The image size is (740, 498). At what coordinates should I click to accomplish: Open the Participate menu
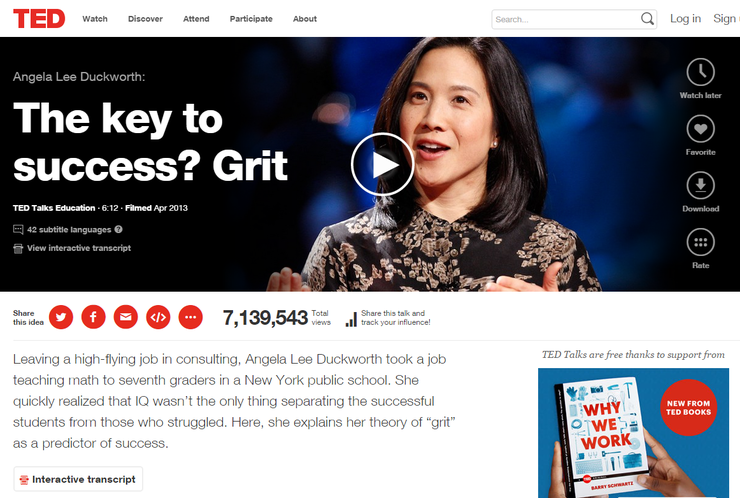251,19
